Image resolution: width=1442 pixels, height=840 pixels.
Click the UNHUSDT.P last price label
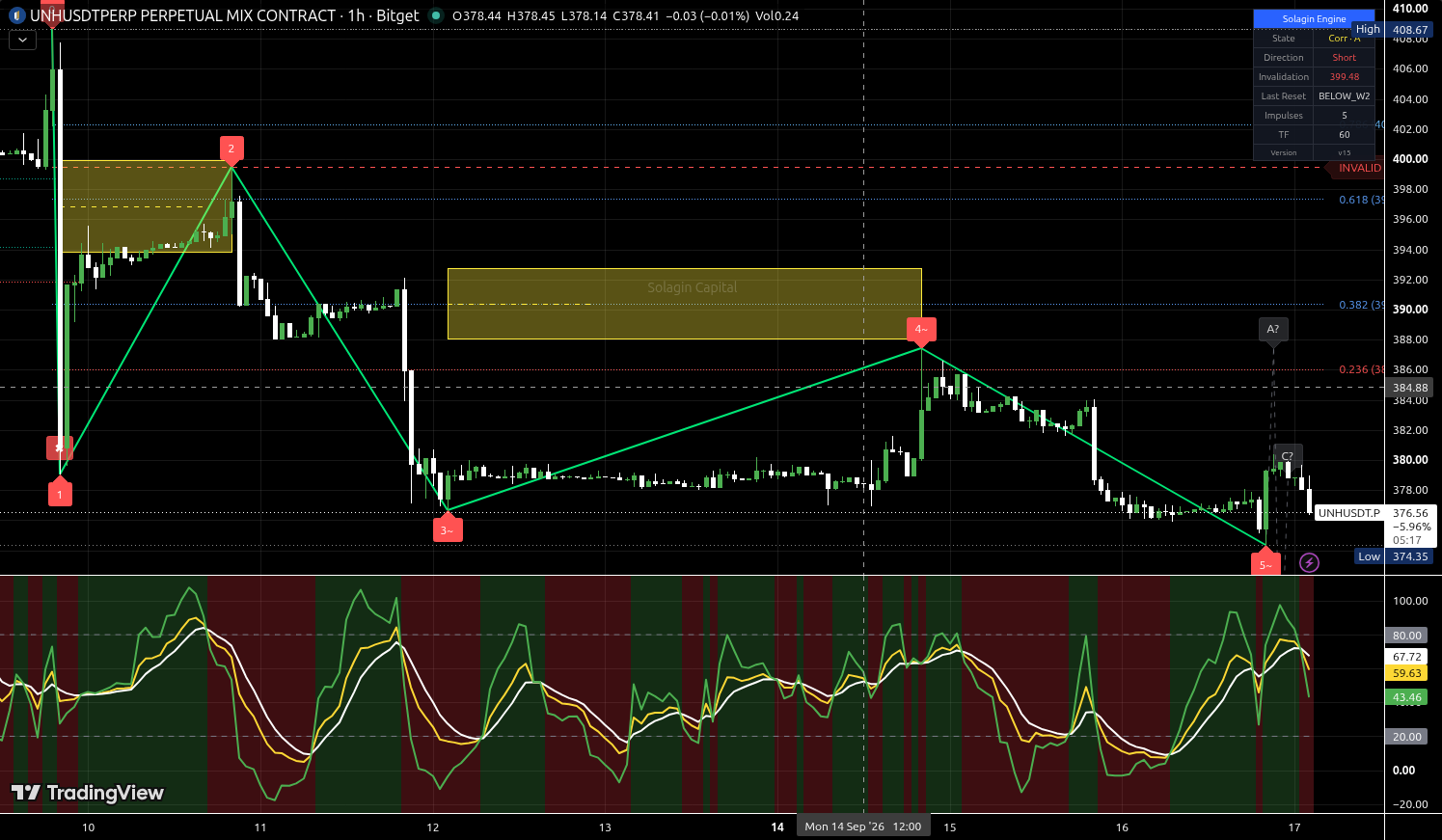(1349, 513)
